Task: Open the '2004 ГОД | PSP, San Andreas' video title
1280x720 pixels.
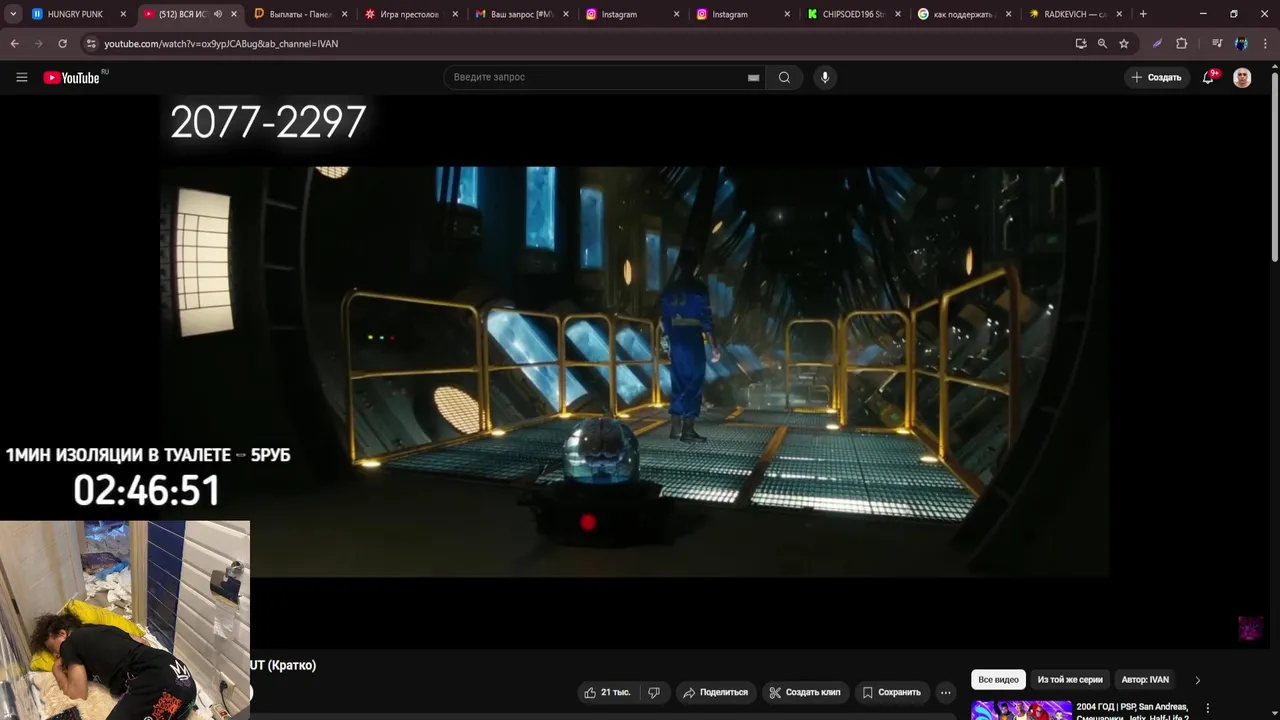Action: 1132,711
